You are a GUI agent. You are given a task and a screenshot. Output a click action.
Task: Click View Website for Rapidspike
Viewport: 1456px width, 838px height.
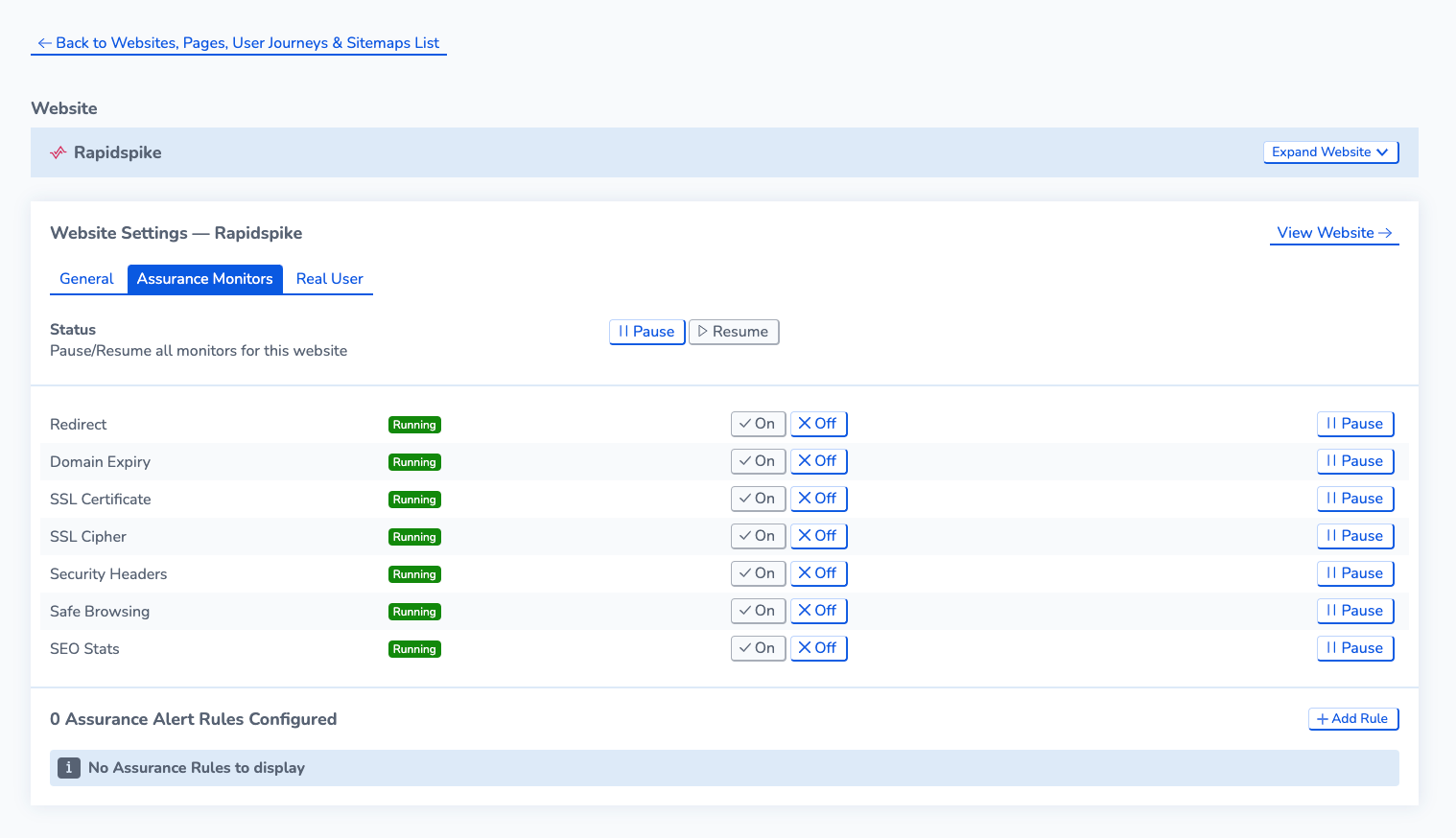tap(1328, 232)
